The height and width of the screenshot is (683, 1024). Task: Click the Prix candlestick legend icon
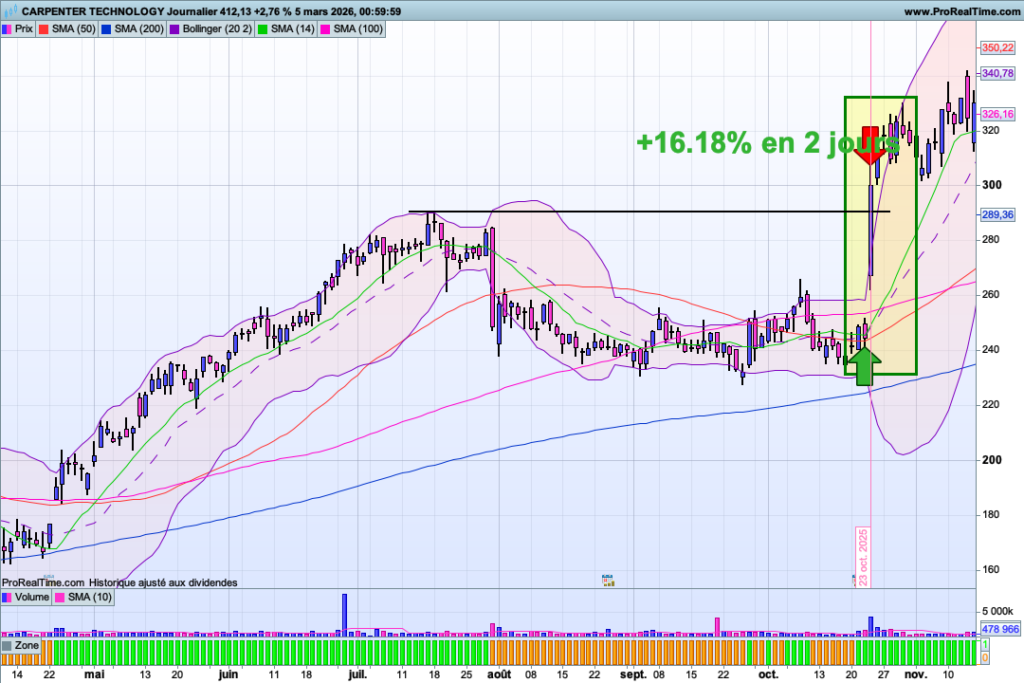click(8, 30)
